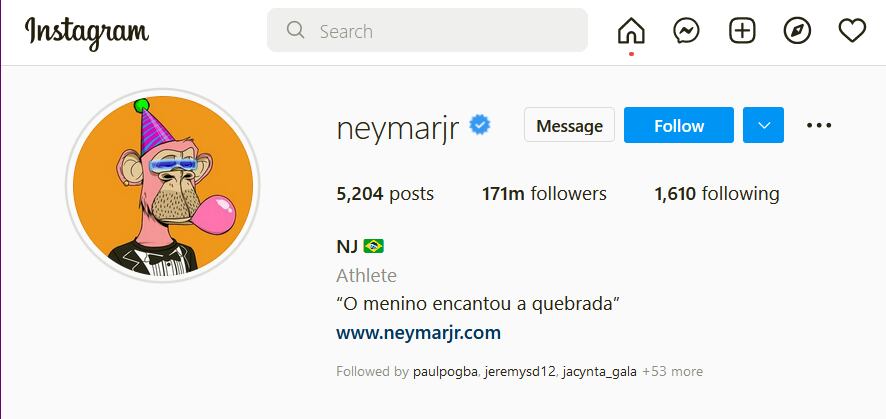Screen dimensions: 886x419
Task: View the 1,610 following list
Action: [717, 194]
